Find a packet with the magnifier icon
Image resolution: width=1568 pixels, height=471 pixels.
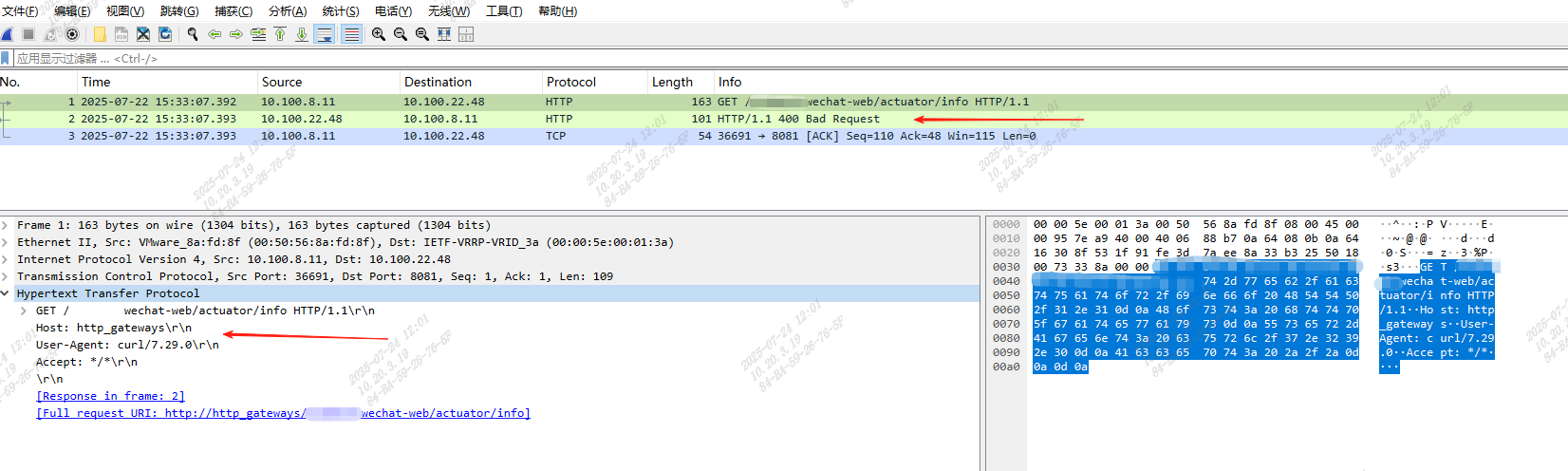pyautogui.click(x=193, y=34)
